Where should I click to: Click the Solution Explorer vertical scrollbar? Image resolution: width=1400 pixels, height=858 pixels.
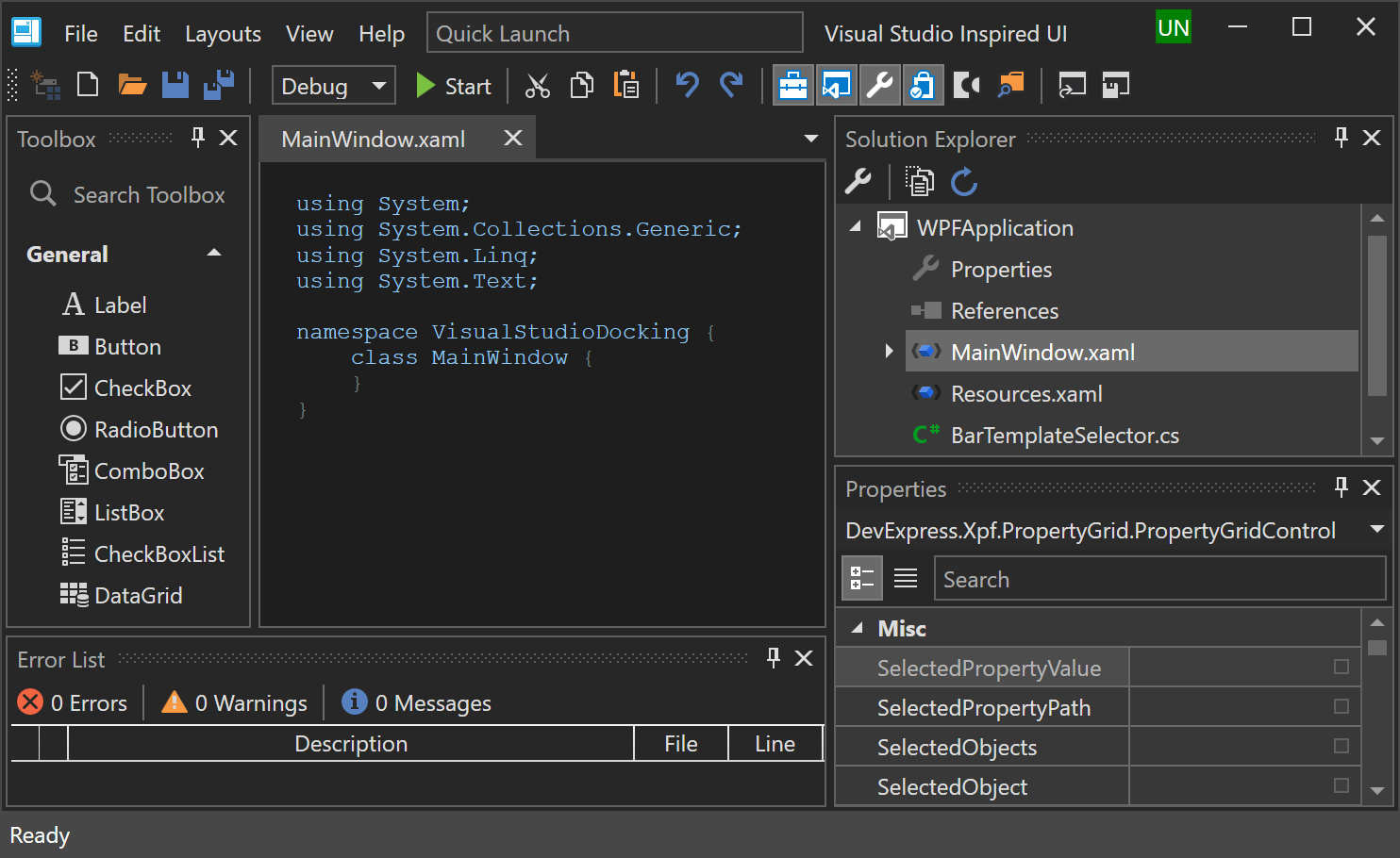pos(1376,316)
